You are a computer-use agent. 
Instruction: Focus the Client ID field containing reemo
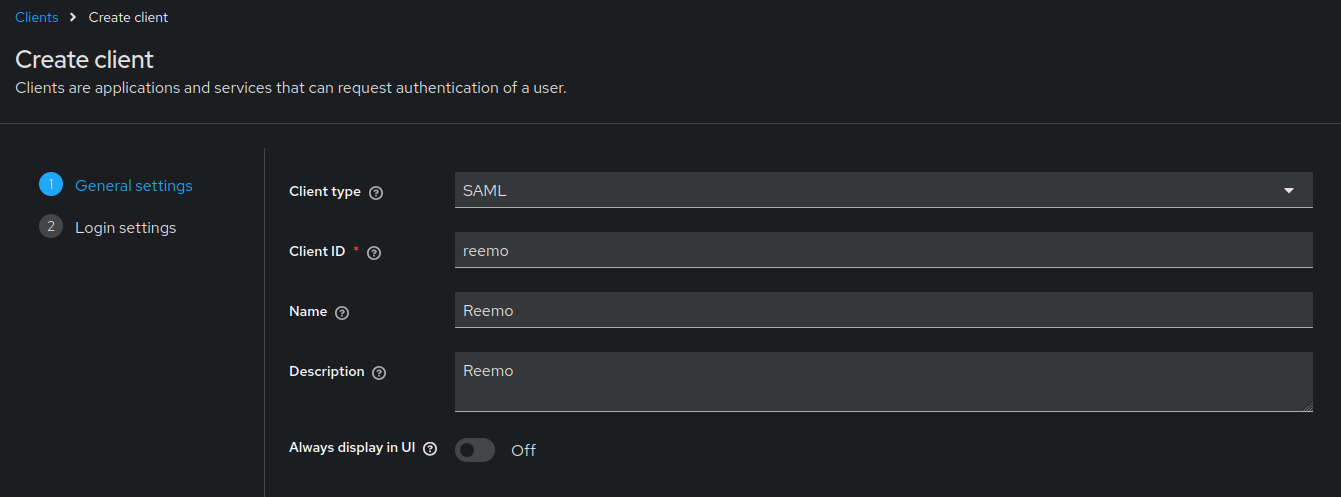tap(883, 250)
